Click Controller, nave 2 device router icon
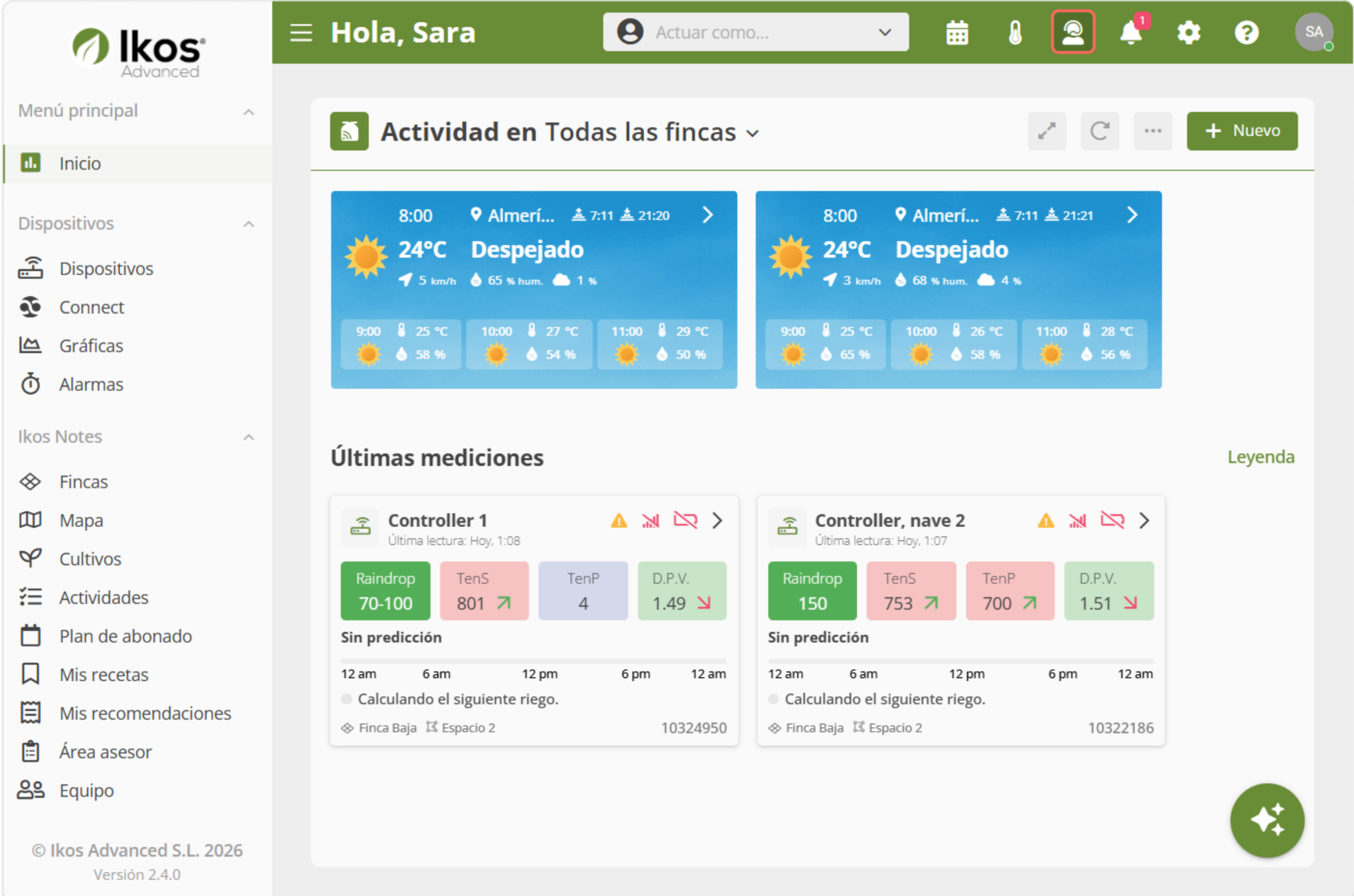 788,527
